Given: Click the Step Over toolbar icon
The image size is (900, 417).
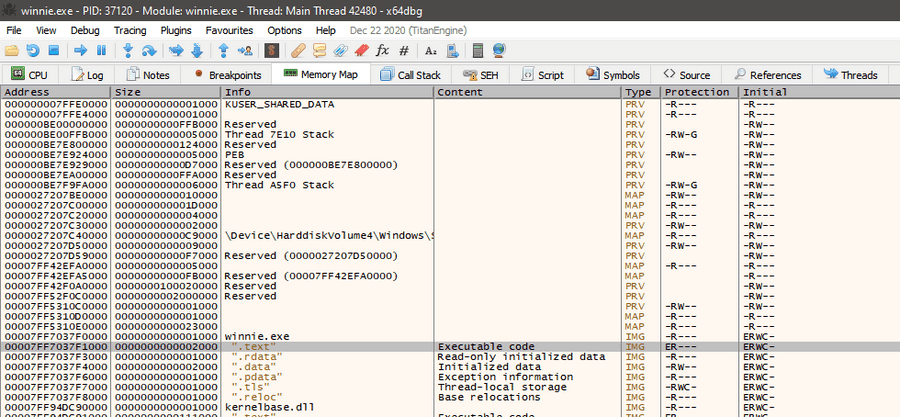Looking at the screenshot, I should point(150,50).
